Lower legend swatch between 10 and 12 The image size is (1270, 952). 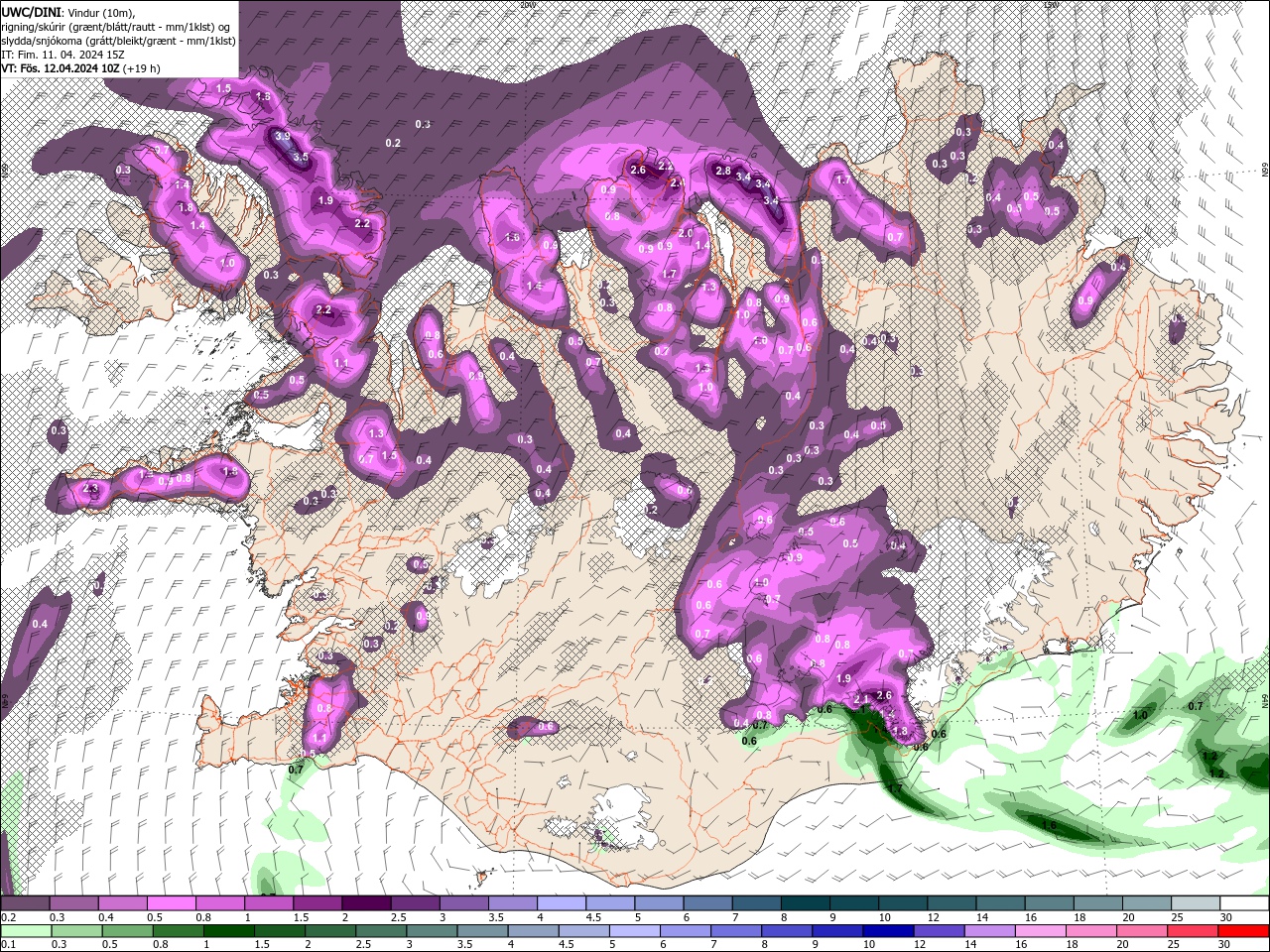pyautogui.click(x=889, y=930)
